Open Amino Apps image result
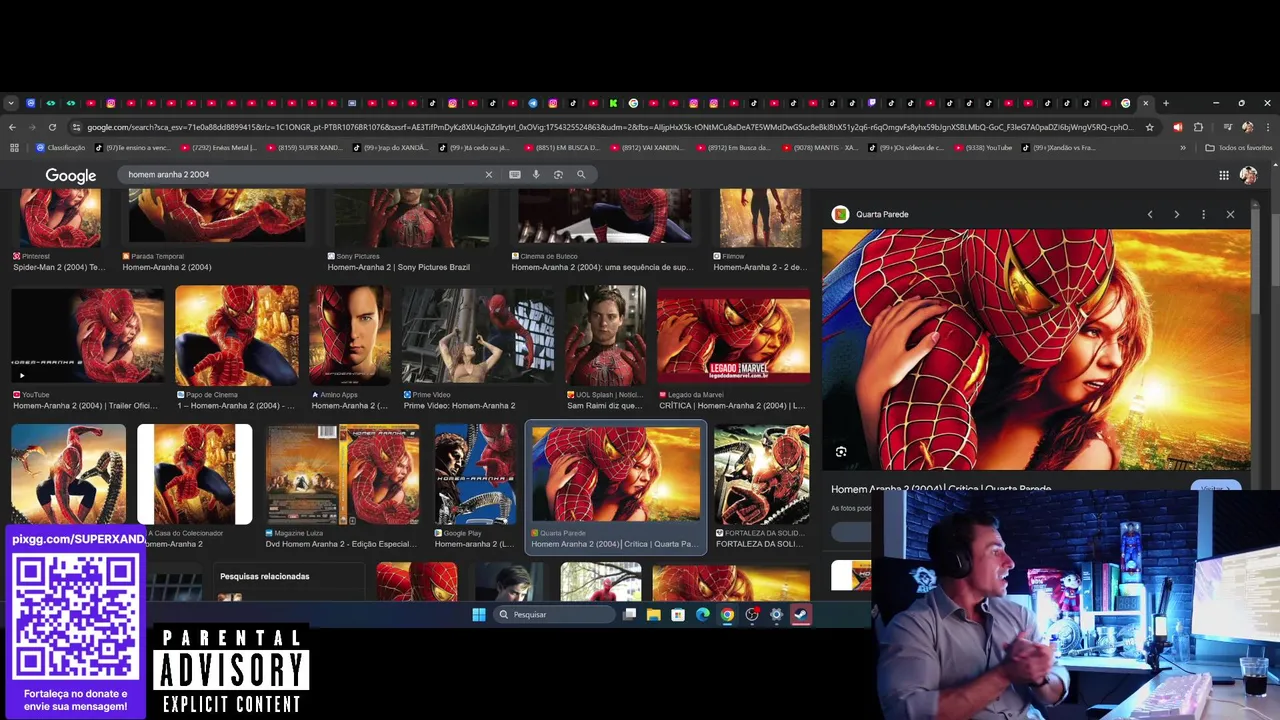Screen dimensions: 1280x720 coord(350,335)
